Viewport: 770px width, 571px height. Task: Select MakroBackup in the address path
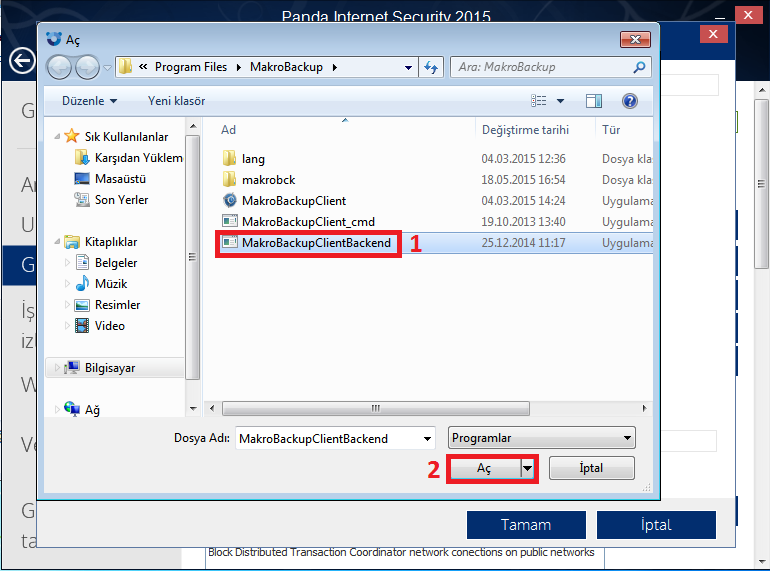(x=286, y=67)
